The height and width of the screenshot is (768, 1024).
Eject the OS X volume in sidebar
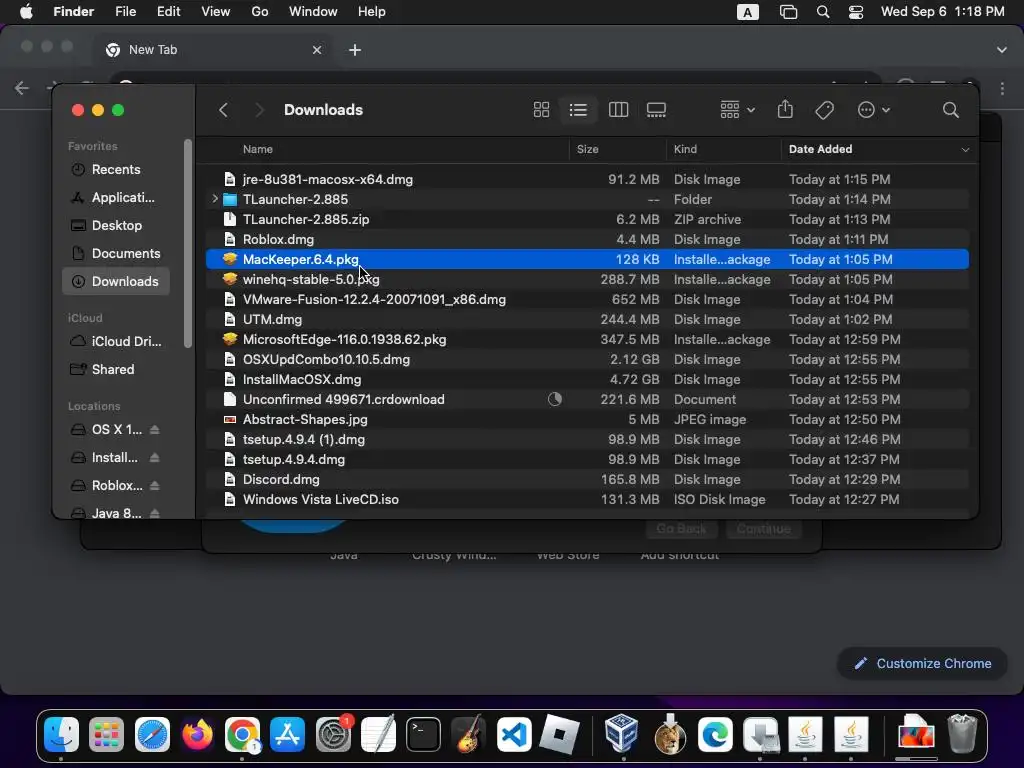[154, 430]
